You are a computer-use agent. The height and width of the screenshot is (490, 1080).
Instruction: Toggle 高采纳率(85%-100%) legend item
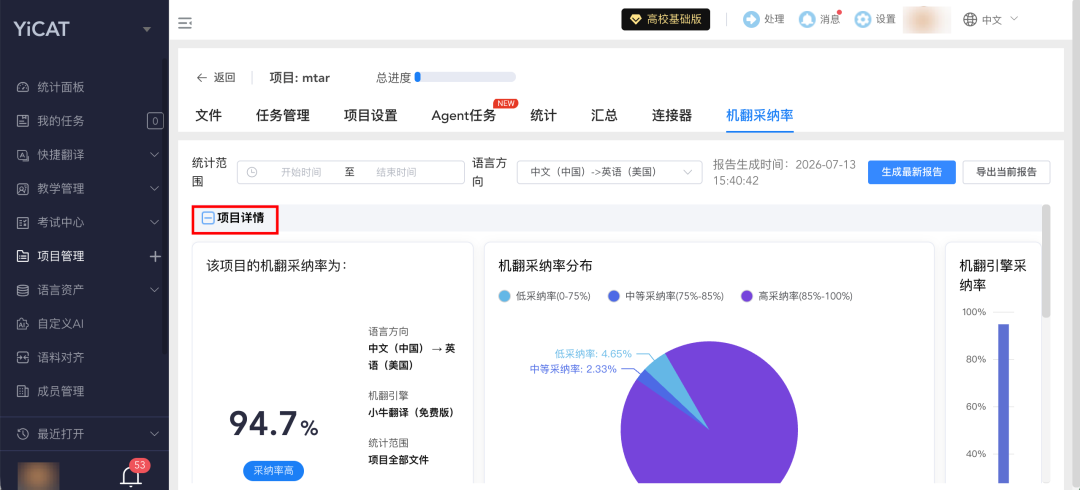click(797, 296)
